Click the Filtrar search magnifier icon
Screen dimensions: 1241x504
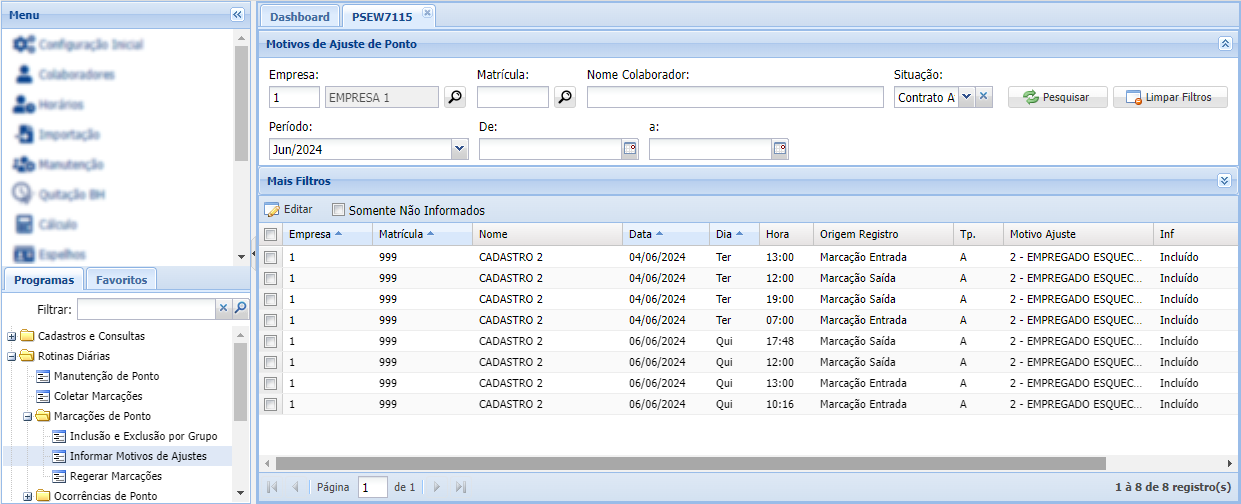240,309
